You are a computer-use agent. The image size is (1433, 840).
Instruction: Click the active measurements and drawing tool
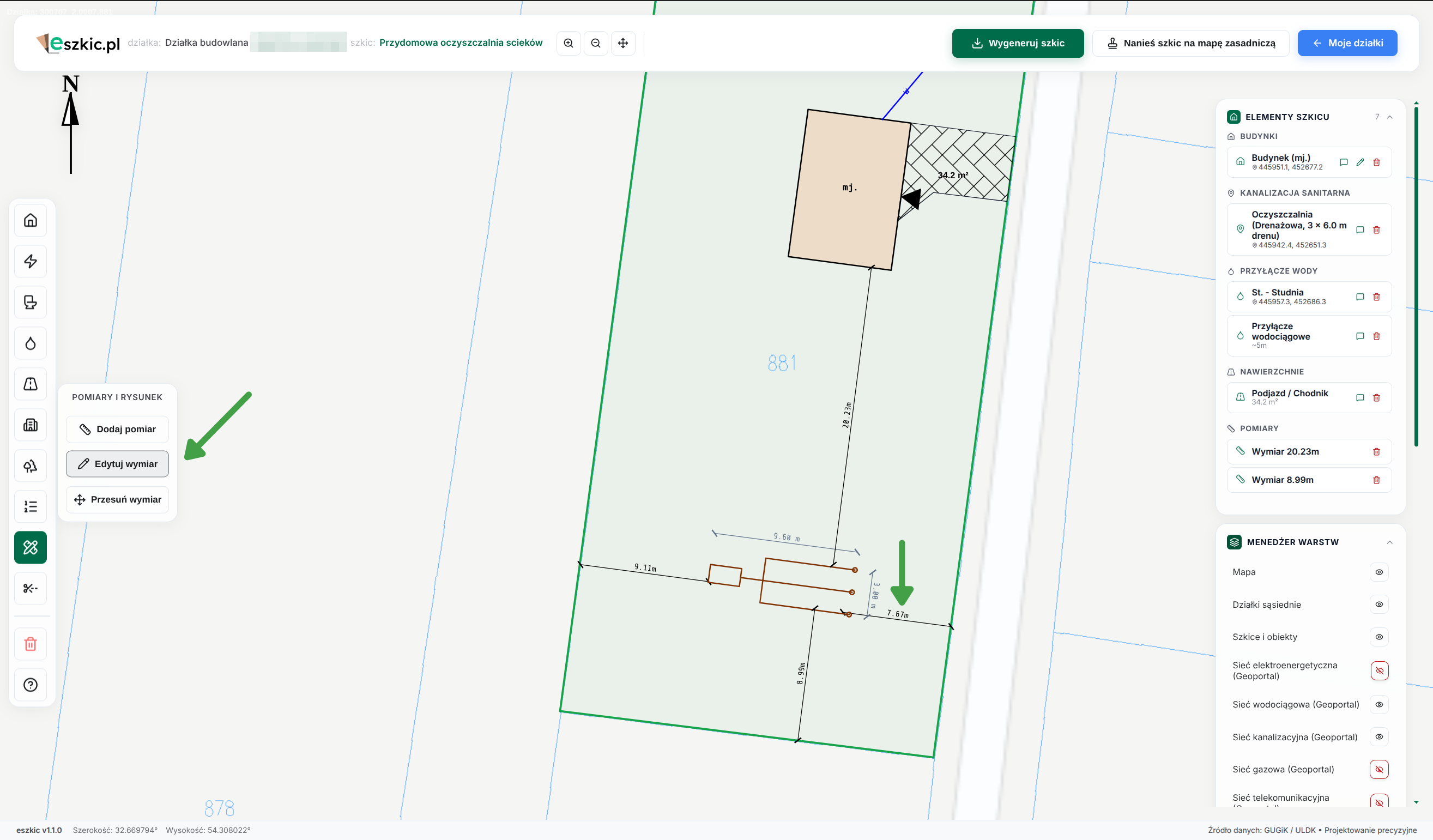[31, 548]
